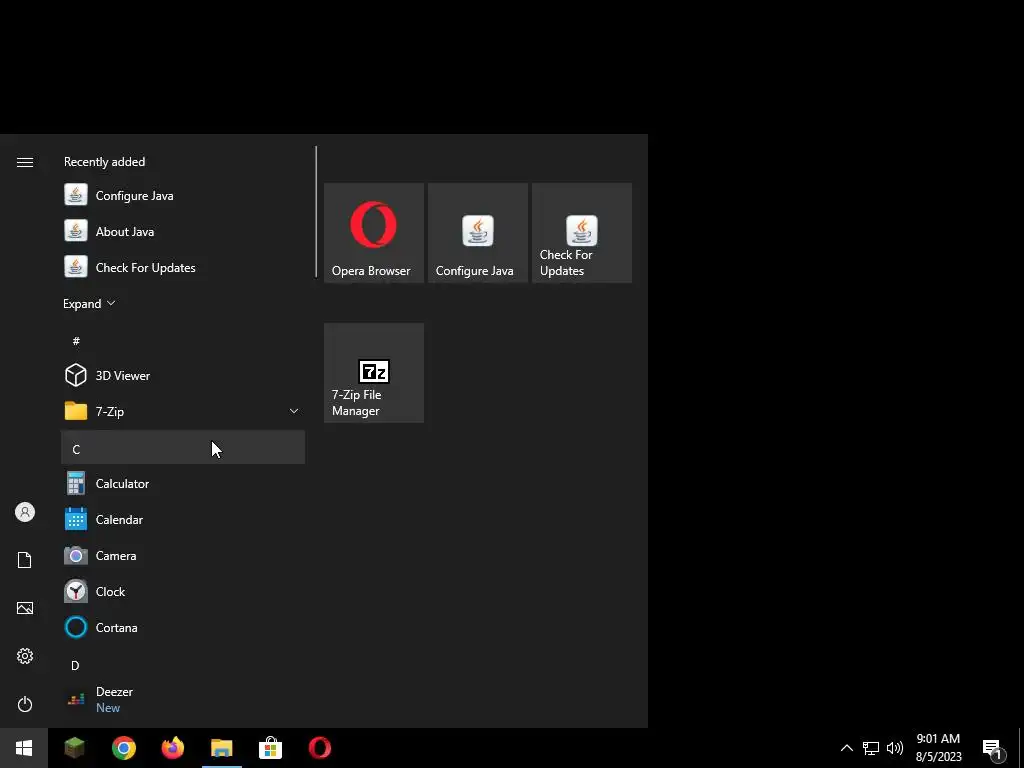Open the 3D Viewer app
Viewport: 1024px width, 768px height.
click(183, 376)
